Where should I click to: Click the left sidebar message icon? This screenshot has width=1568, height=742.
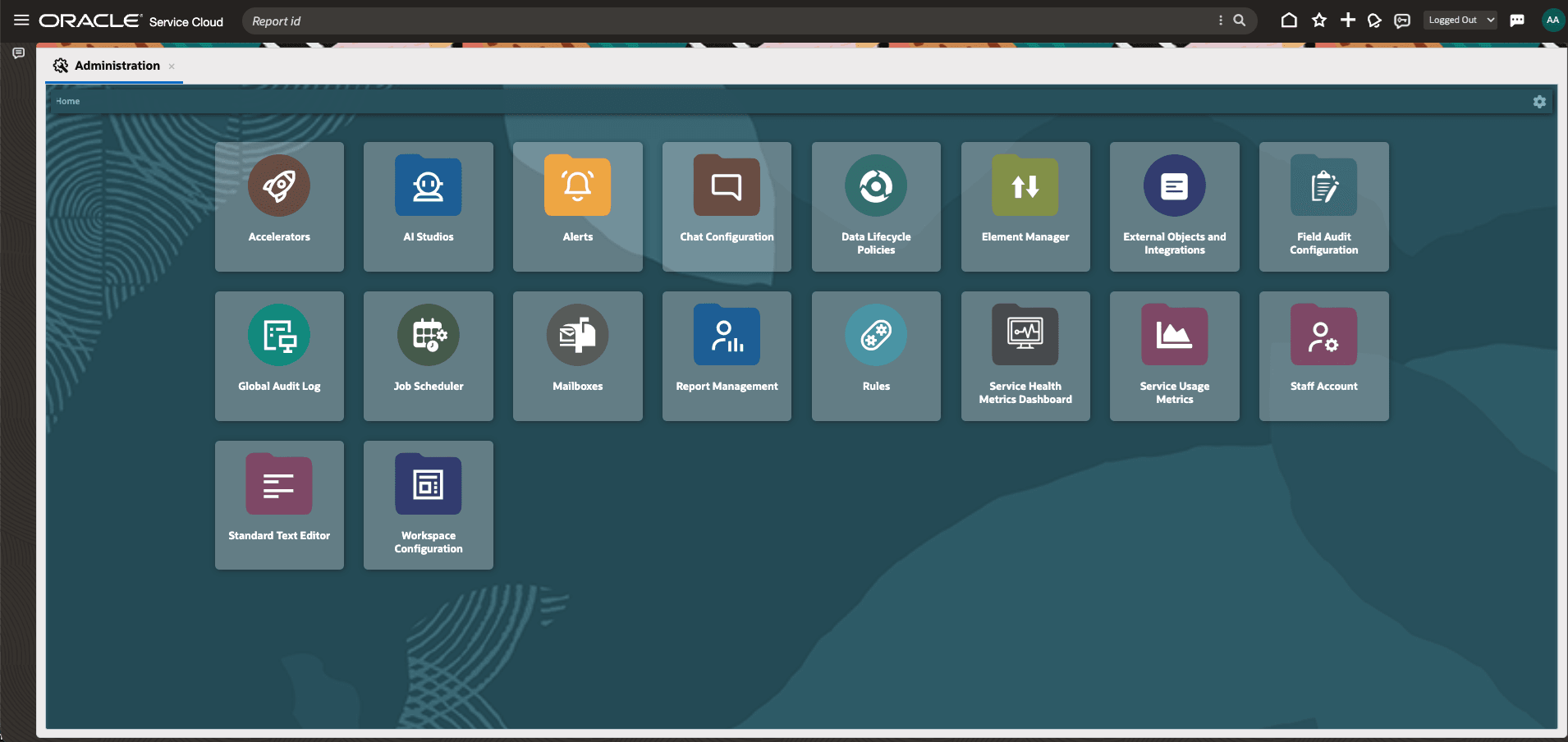[x=18, y=53]
